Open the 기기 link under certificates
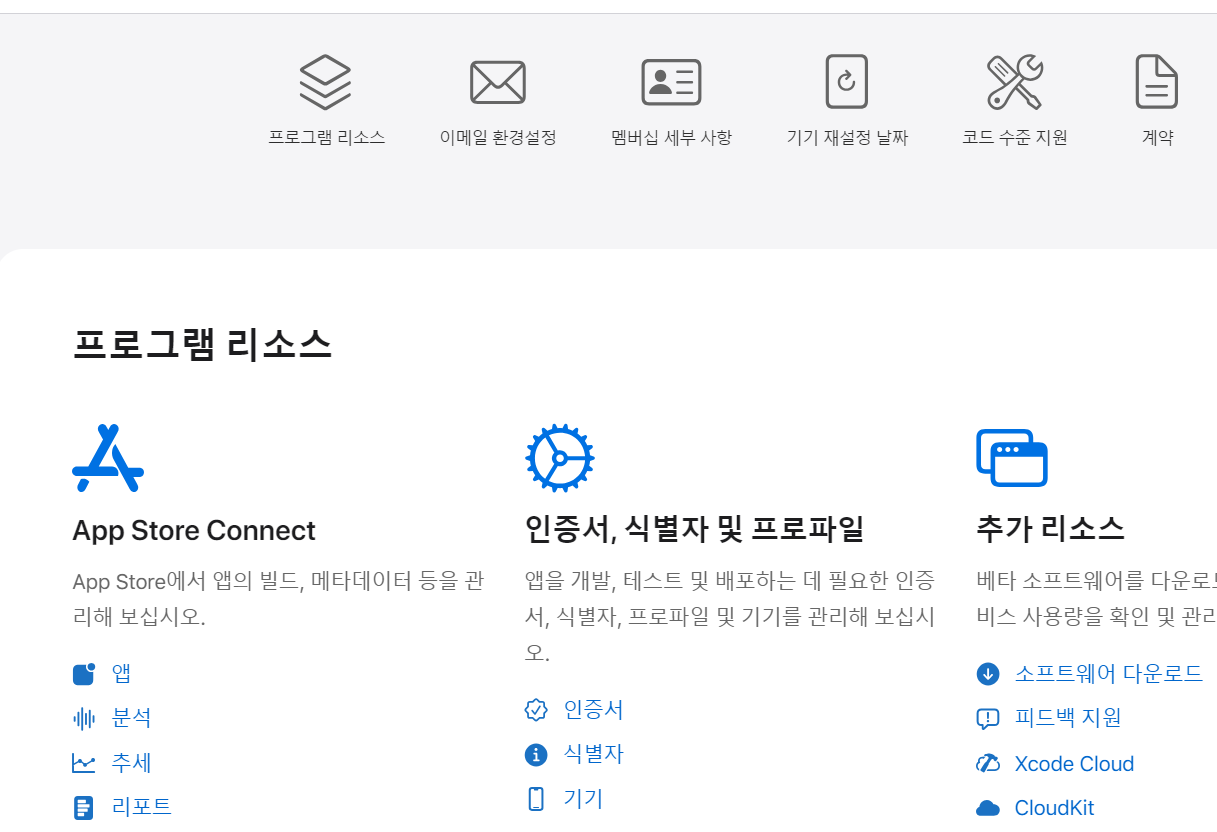This screenshot has height=832, width=1217. coord(583,799)
